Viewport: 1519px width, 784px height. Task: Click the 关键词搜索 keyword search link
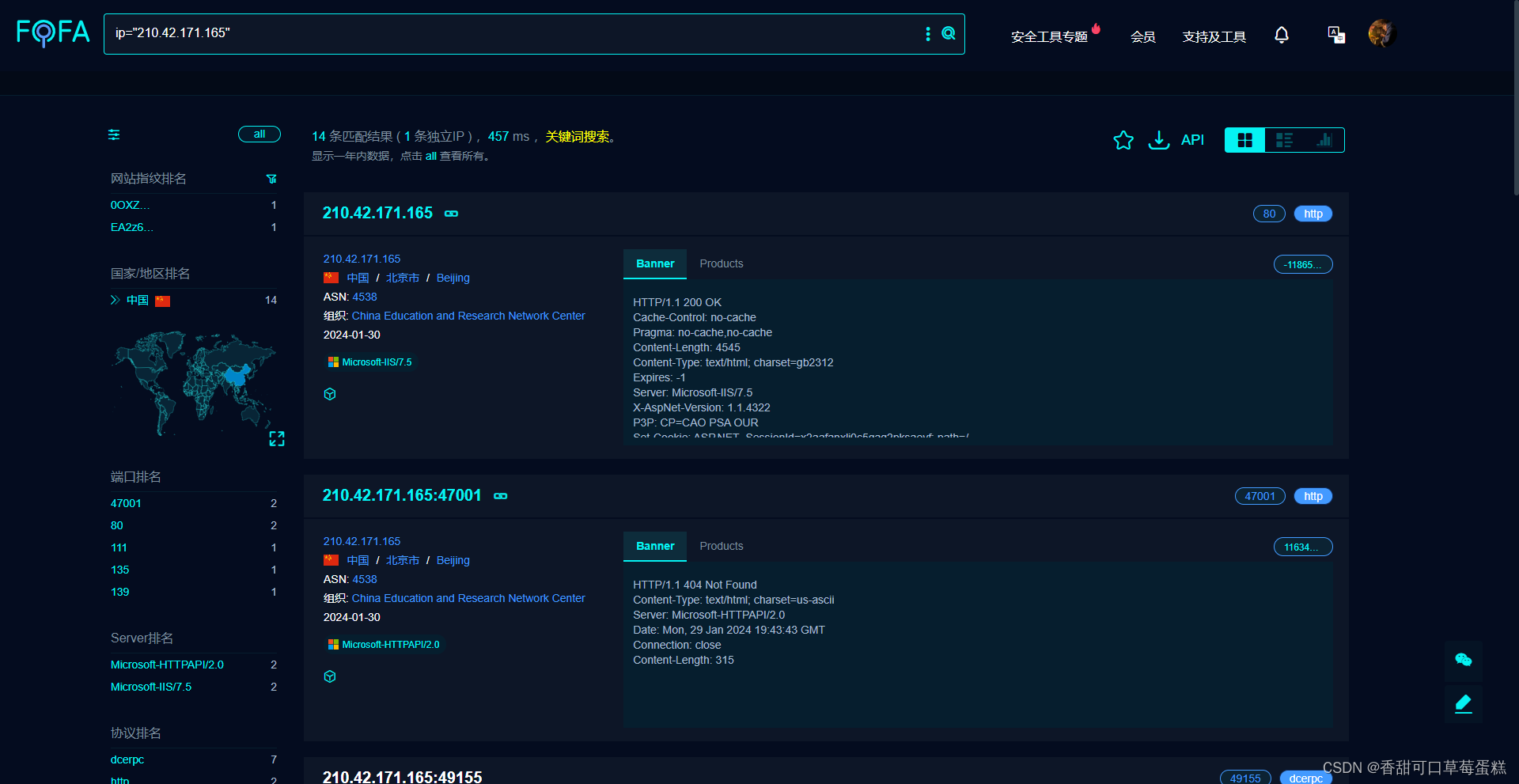coord(578,136)
